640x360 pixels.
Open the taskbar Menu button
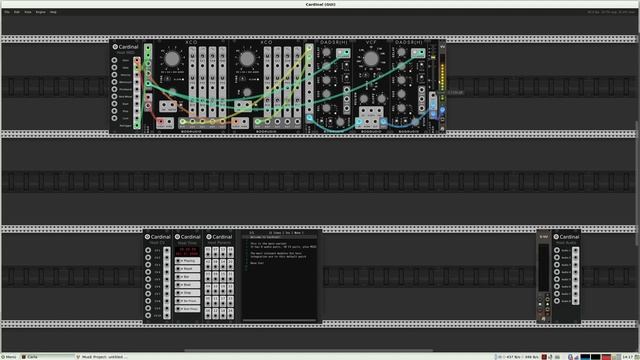[x=9, y=357]
